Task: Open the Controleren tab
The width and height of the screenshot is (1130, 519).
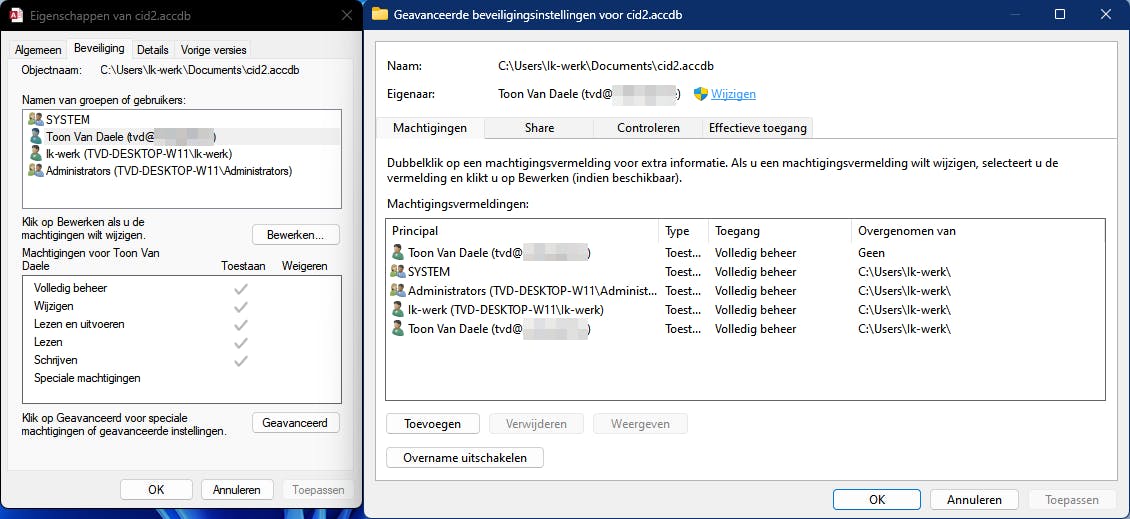Action: point(648,128)
